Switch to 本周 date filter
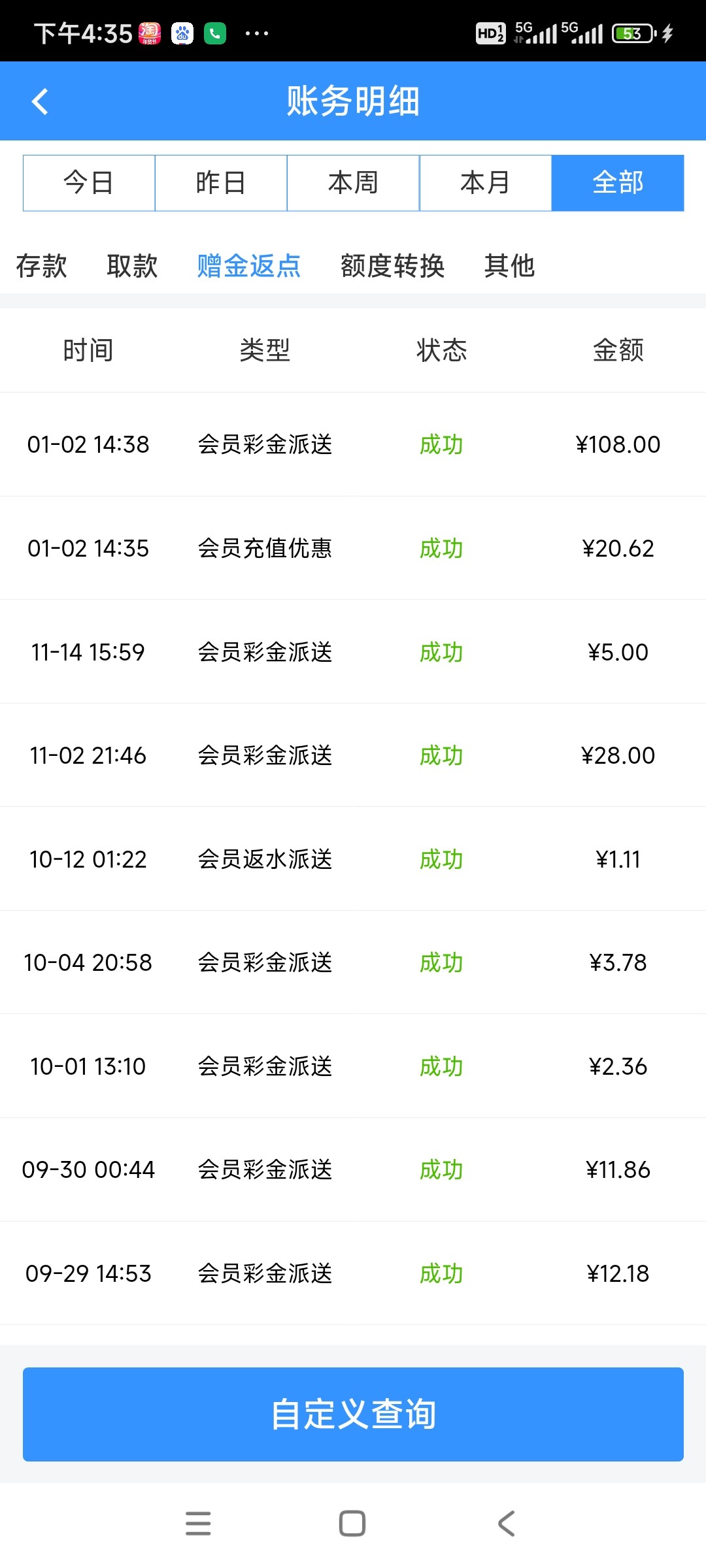Screen dimensions: 706x1568 tap(353, 183)
